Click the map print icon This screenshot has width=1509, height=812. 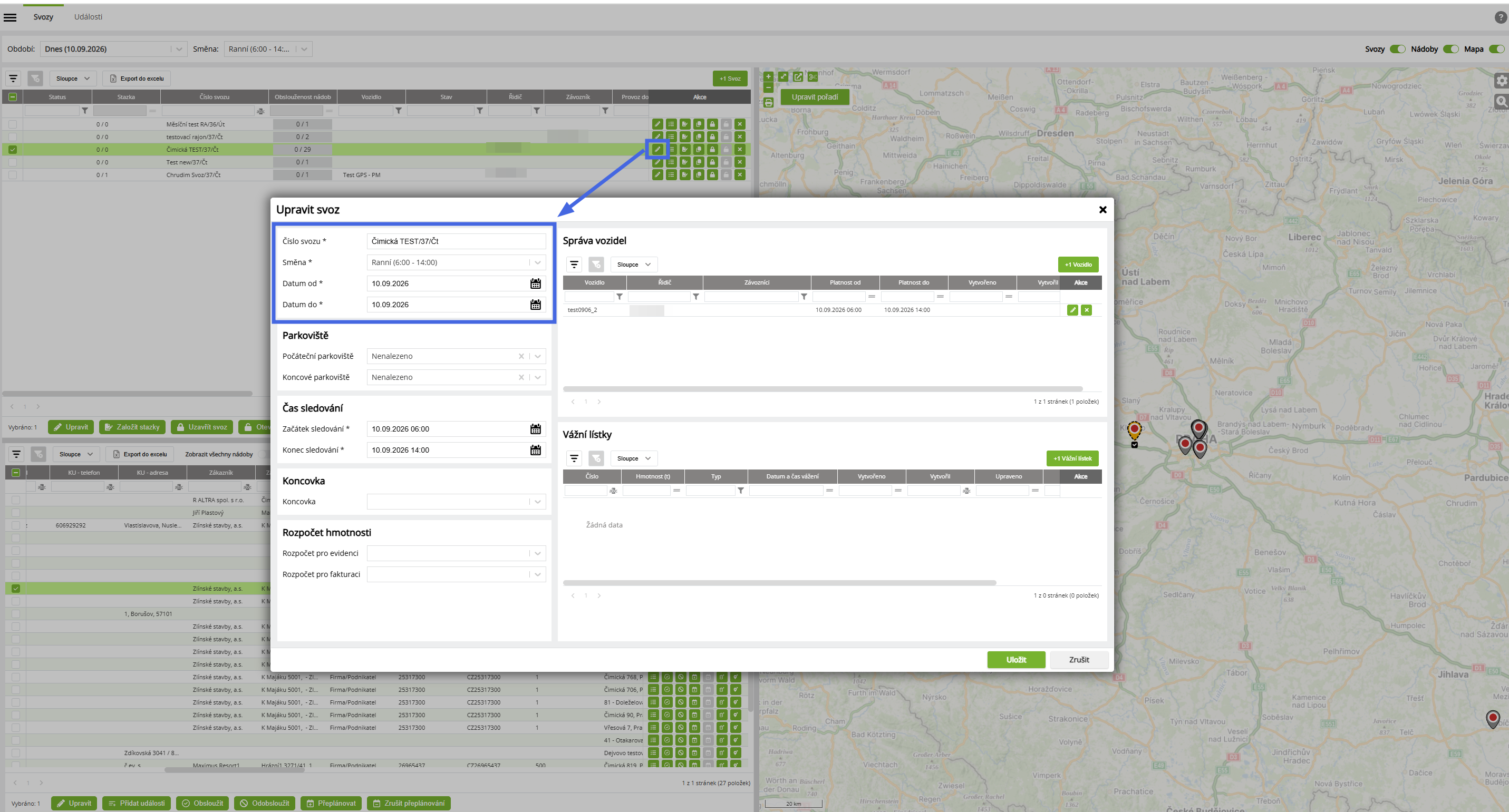click(x=769, y=103)
